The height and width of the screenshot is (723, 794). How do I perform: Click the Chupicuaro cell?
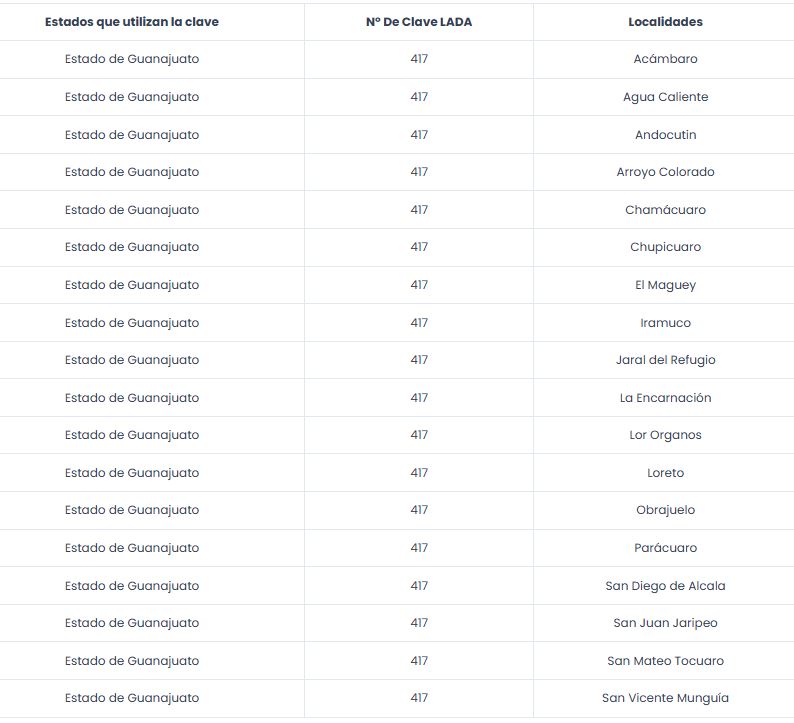[x=665, y=247]
